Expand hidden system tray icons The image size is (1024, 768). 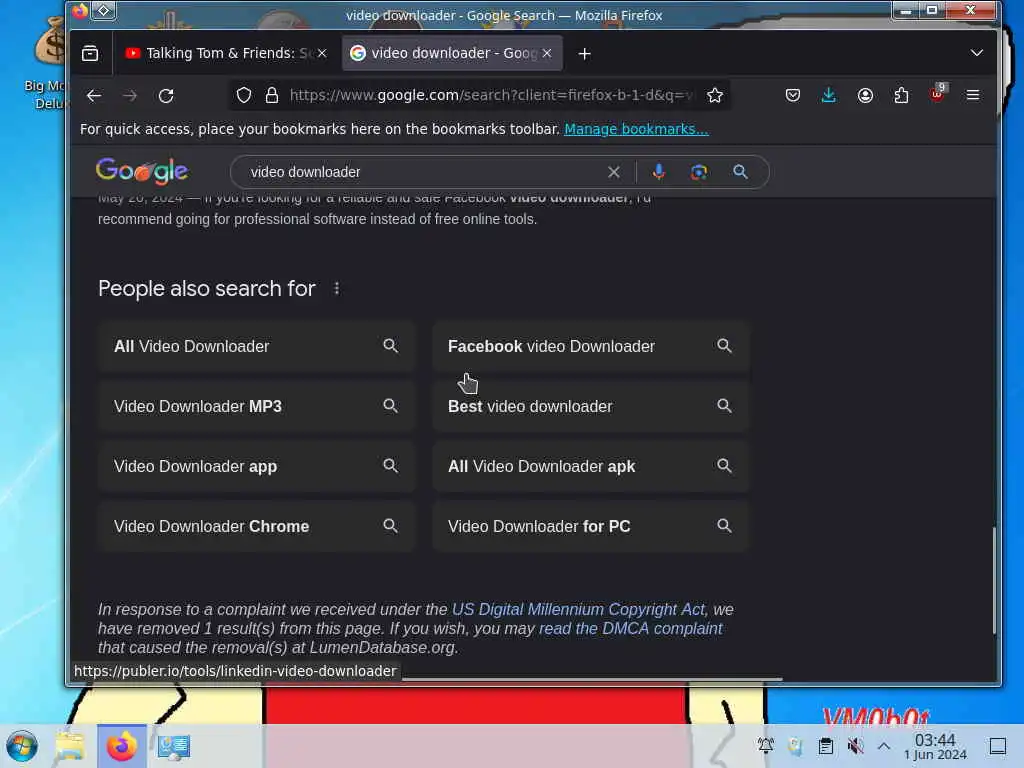click(884, 746)
